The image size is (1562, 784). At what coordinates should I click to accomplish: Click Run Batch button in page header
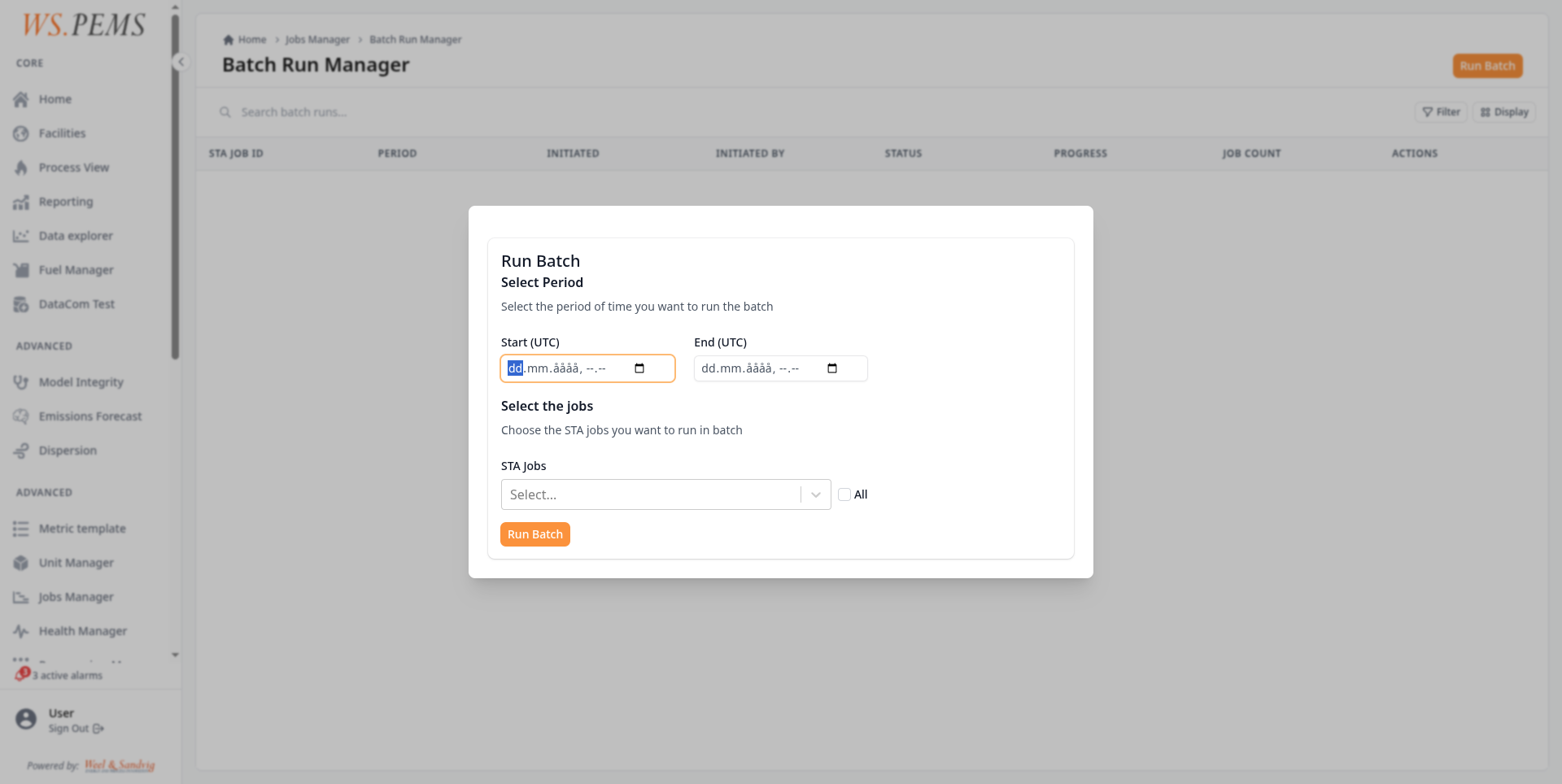(1487, 66)
